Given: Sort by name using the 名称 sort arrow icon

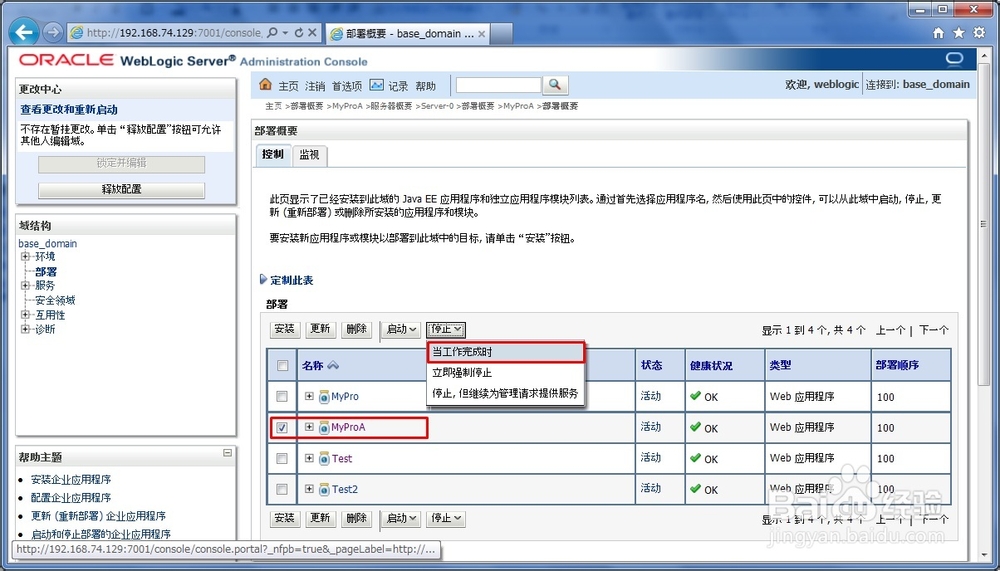Looking at the screenshot, I should pyautogui.click(x=333, y=366).
